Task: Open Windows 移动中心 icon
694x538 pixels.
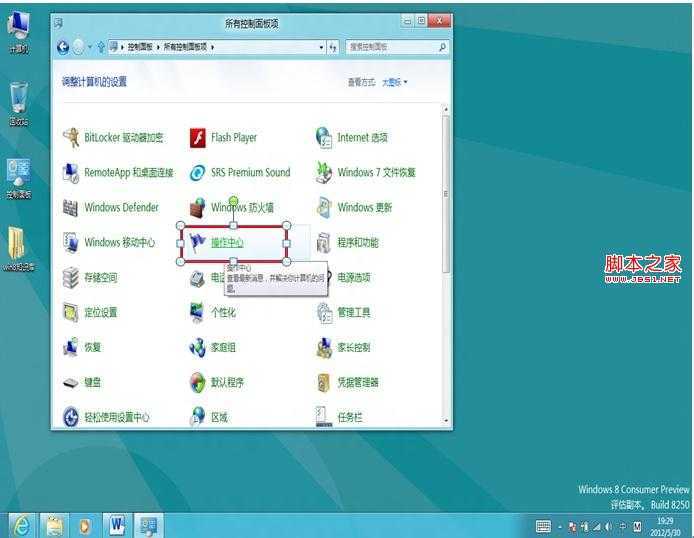Action: coord(71,242)
